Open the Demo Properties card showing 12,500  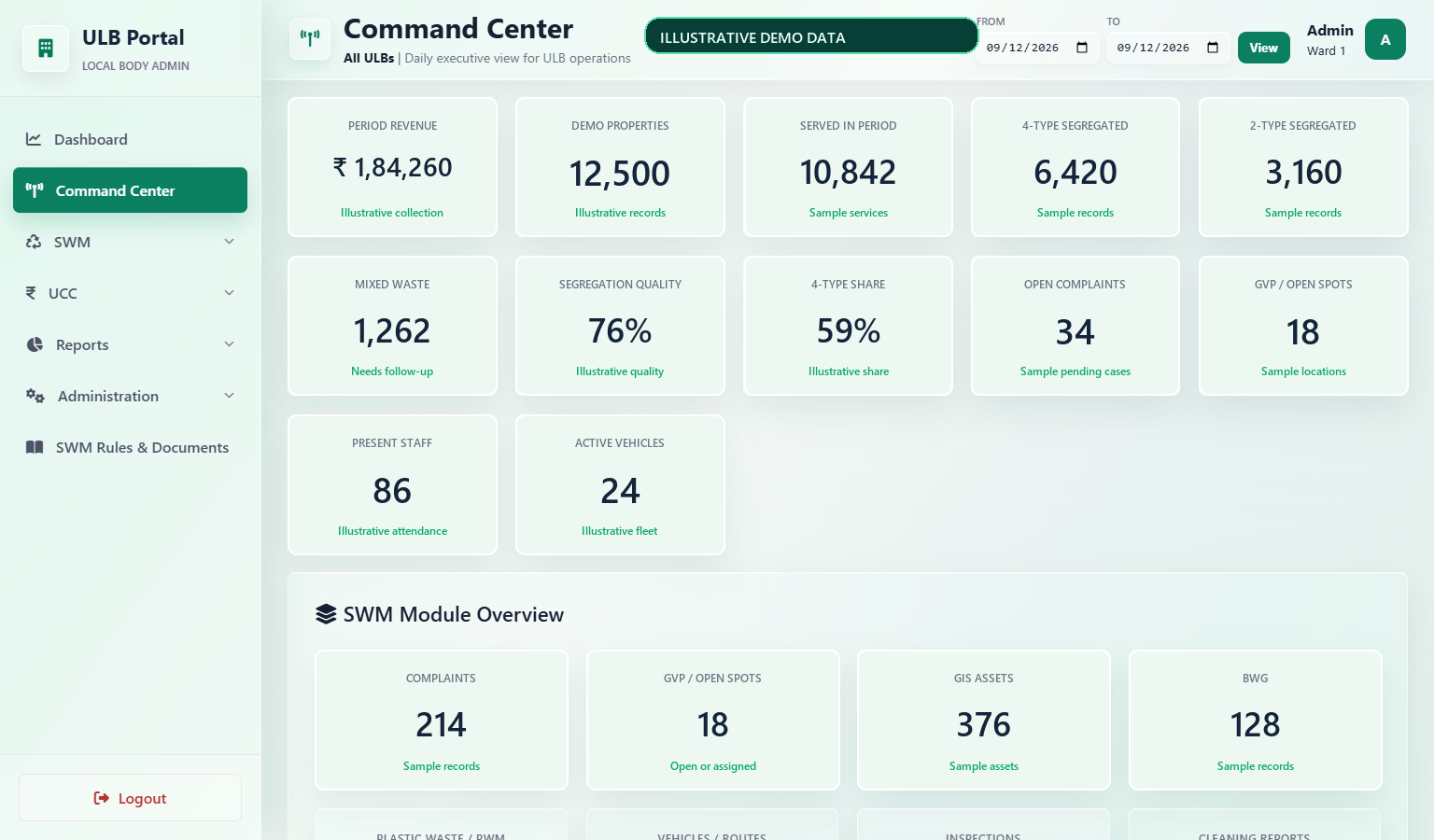tap(620, 167)
